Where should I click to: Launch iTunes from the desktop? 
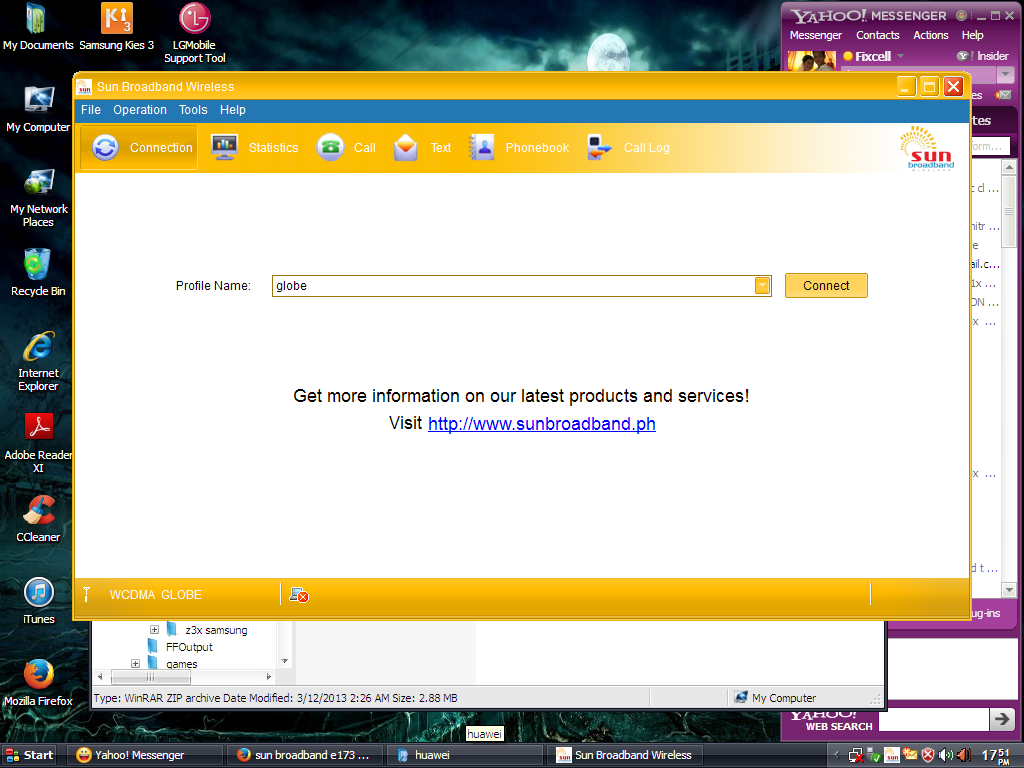pyautogui.click(x=38, y=594)
